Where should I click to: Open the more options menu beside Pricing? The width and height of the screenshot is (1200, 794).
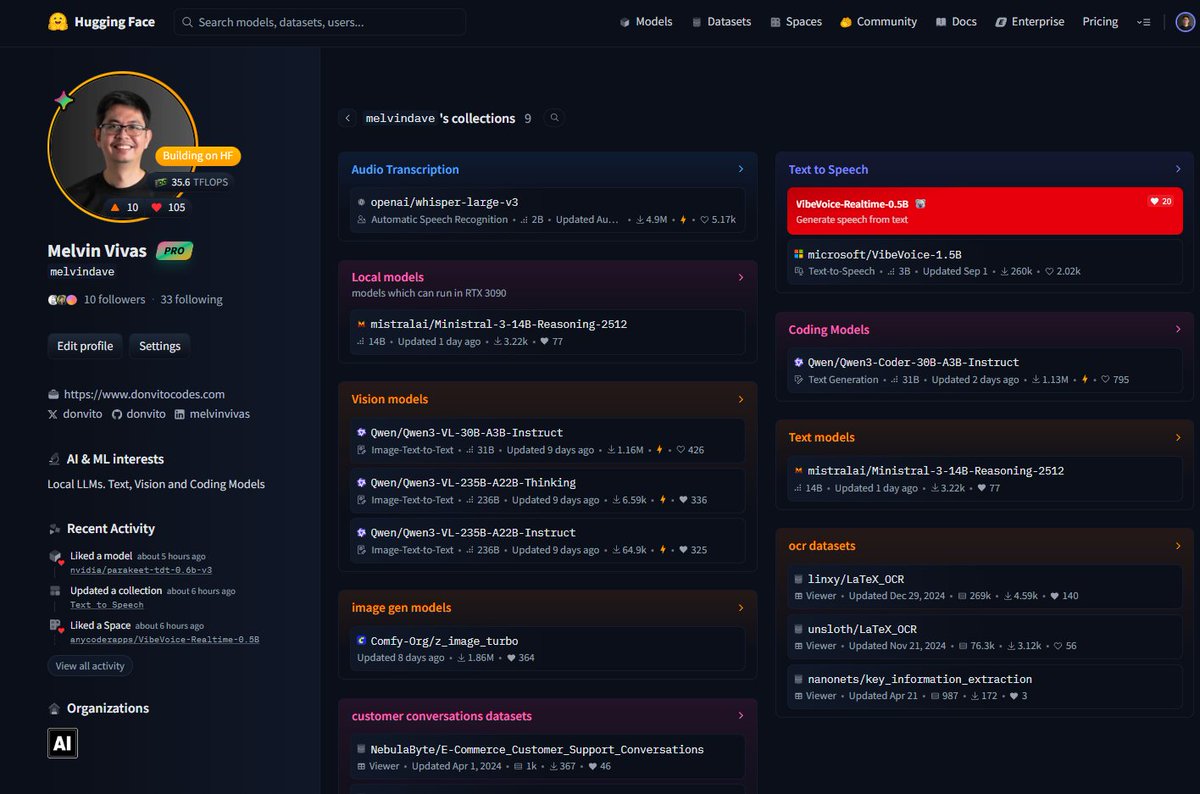(x=1144, y=22)
